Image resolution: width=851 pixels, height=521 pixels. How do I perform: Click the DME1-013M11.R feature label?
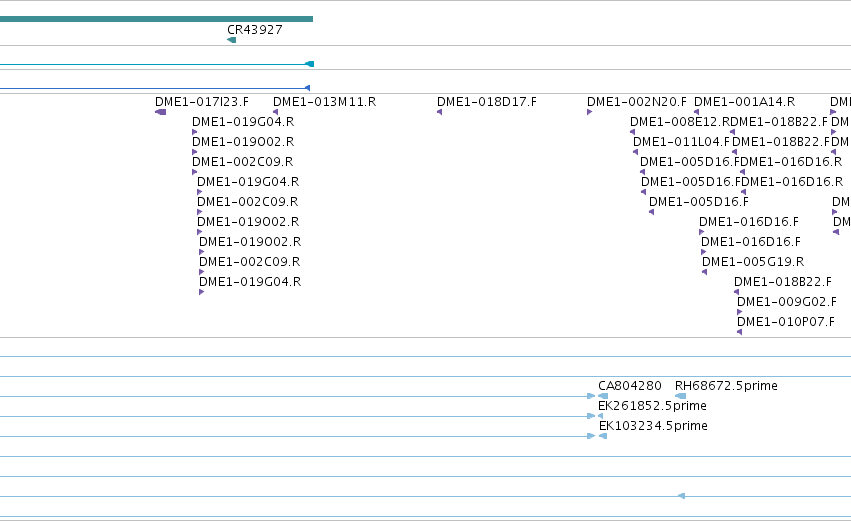[325, 102]
